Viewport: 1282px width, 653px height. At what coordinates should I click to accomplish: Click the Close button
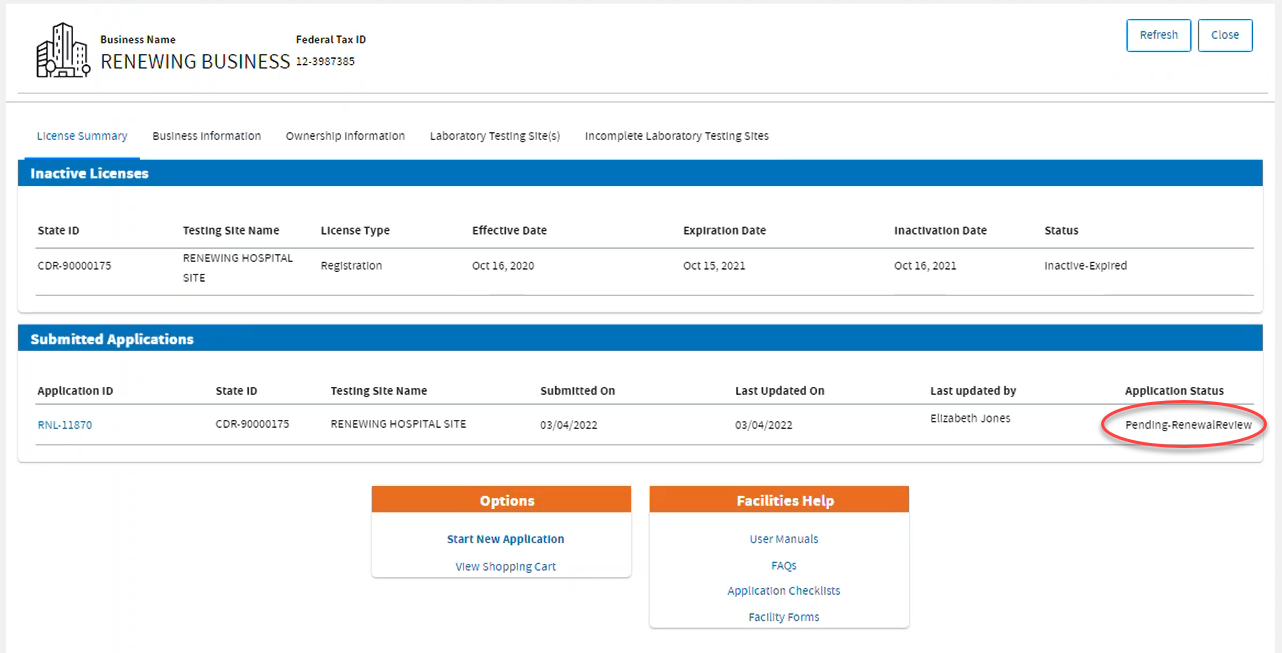click(1225, 34)
